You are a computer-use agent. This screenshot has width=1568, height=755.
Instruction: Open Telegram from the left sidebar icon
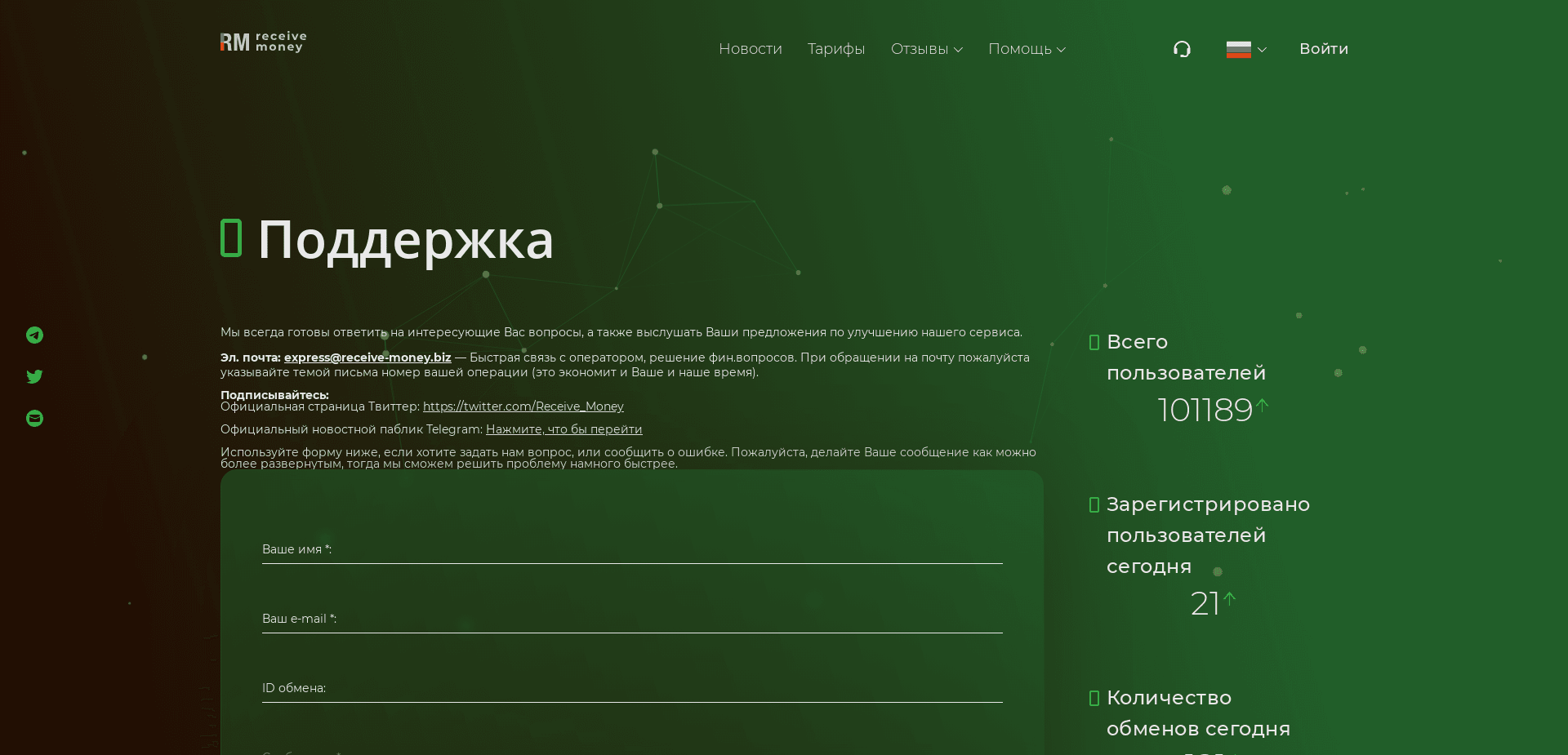[x=34, y=335]
